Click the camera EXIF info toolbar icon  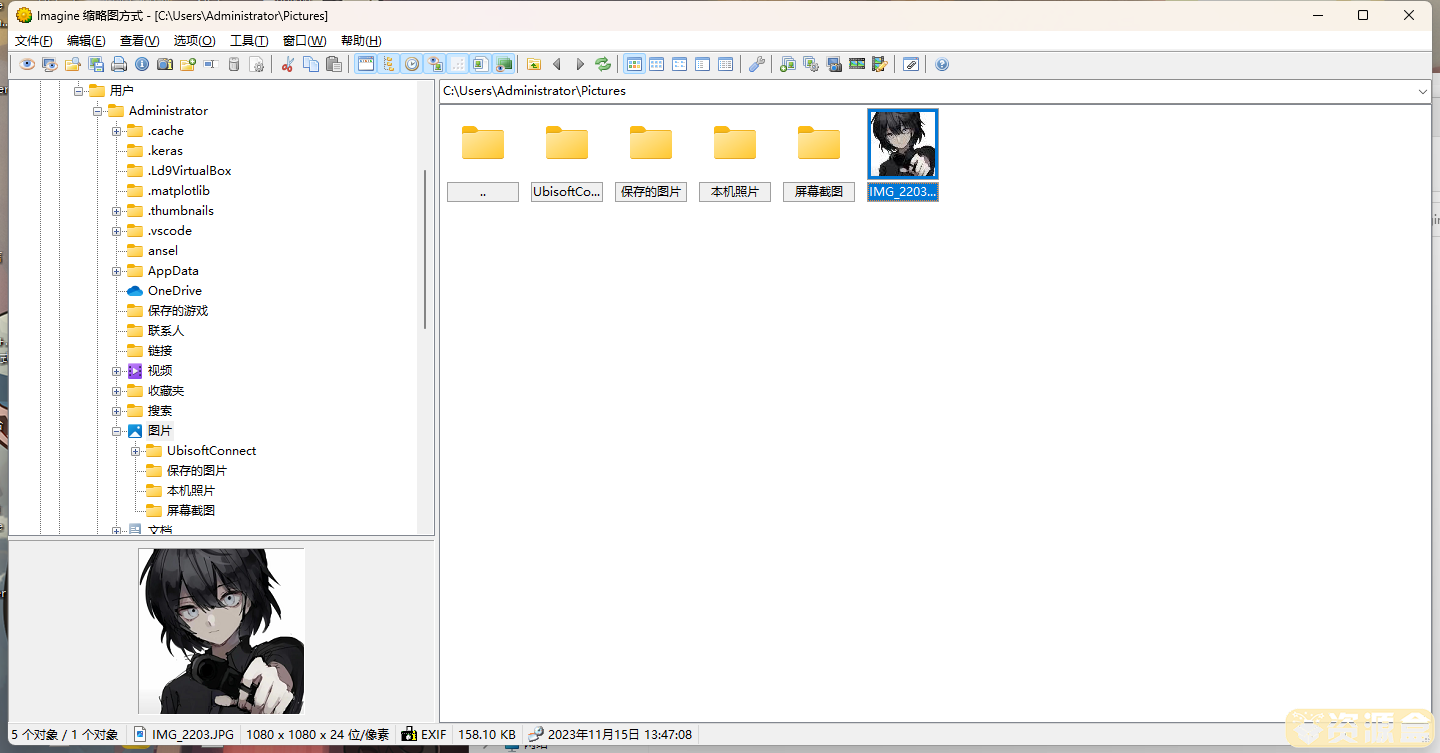[165, 64]
